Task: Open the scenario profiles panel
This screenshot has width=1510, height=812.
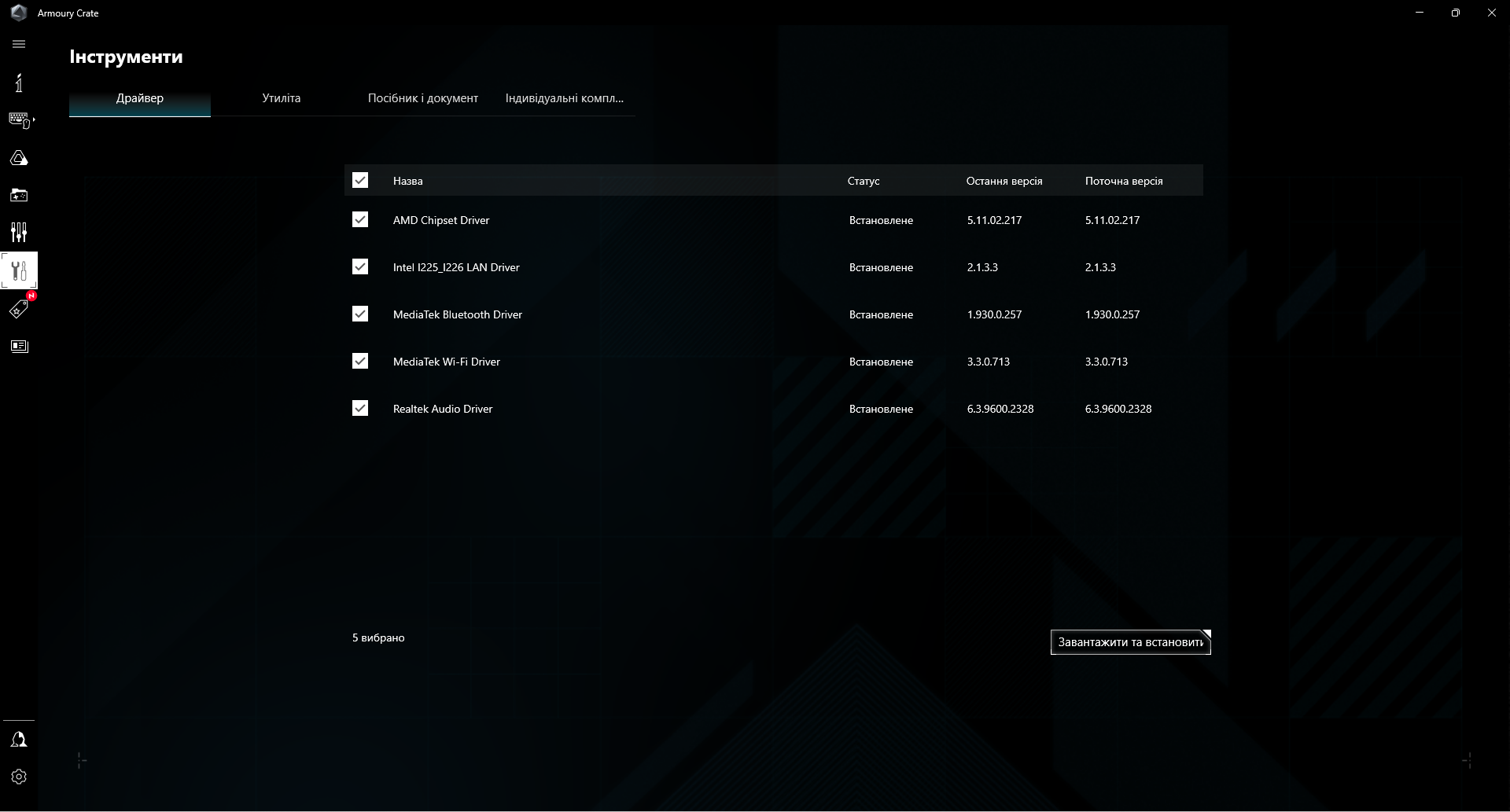Action: click(19, 233)
